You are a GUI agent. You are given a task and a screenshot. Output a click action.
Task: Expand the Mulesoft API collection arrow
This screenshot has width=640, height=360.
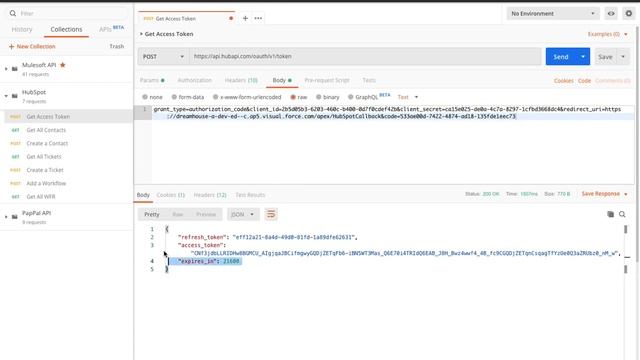(x=6, y=69)
